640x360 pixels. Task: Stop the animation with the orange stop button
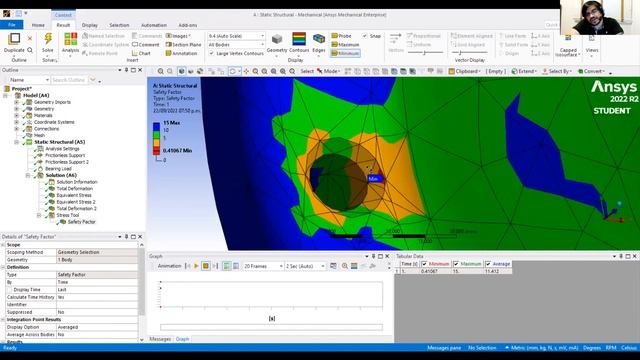(206, 266)
